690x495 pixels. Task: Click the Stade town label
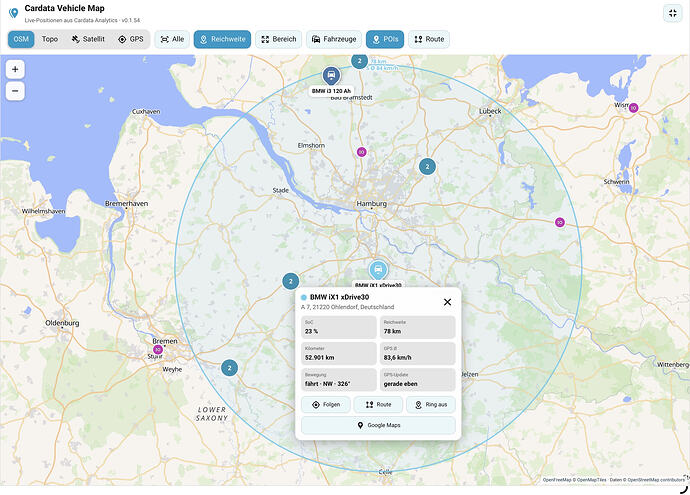(280, 191)
